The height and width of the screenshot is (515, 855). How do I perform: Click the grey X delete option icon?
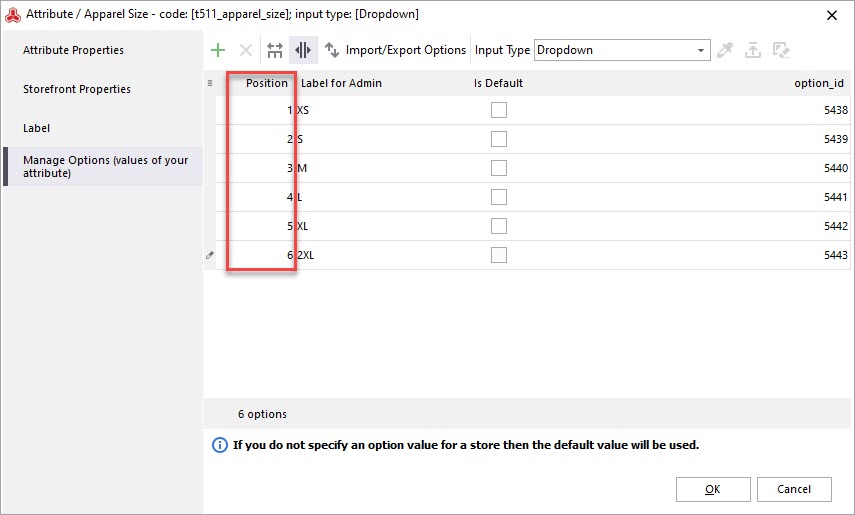(246, 50)
